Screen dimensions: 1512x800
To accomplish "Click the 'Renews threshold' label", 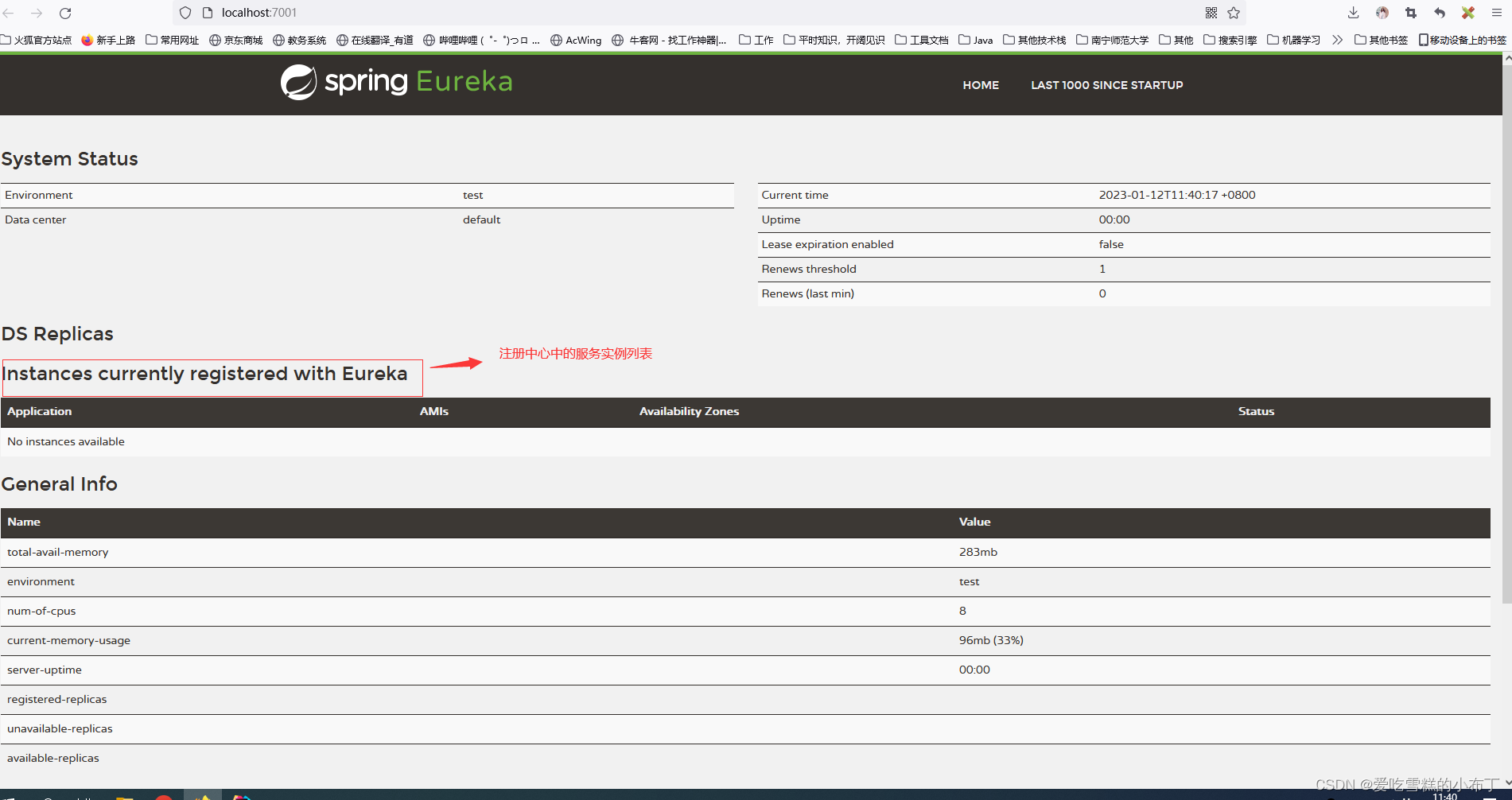I will pyautogui.click(x=809, y=269).
